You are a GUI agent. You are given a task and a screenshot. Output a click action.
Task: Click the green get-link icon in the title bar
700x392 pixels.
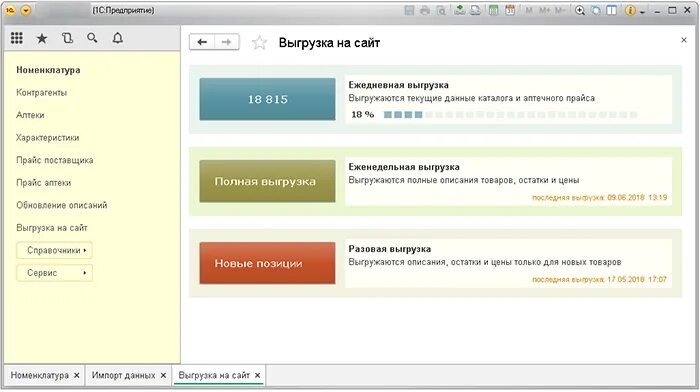pos(459,10)
